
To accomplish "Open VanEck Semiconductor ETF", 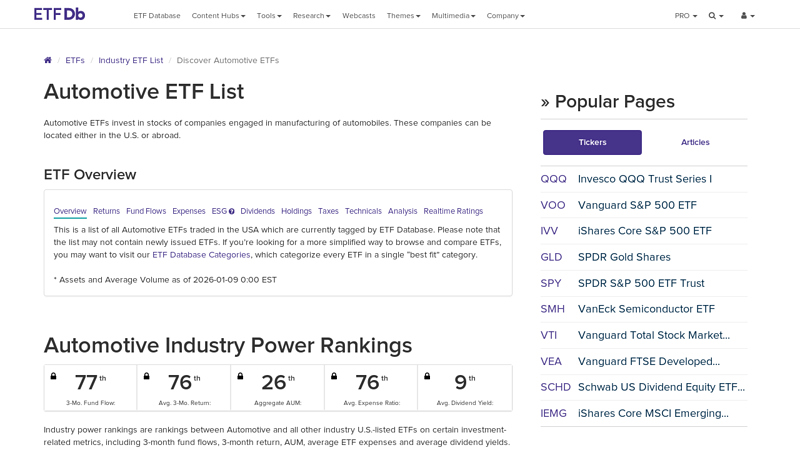I will pyautogui.click(x=646, y=309).
